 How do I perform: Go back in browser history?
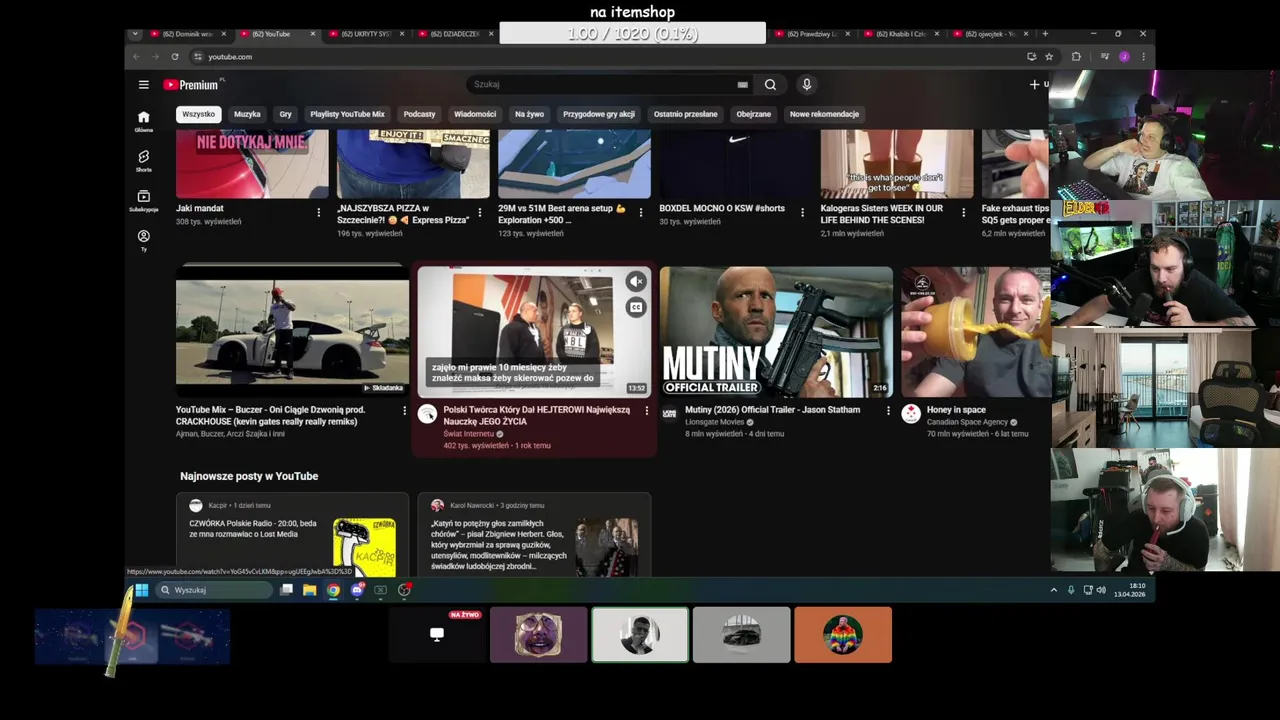point(137,57)
